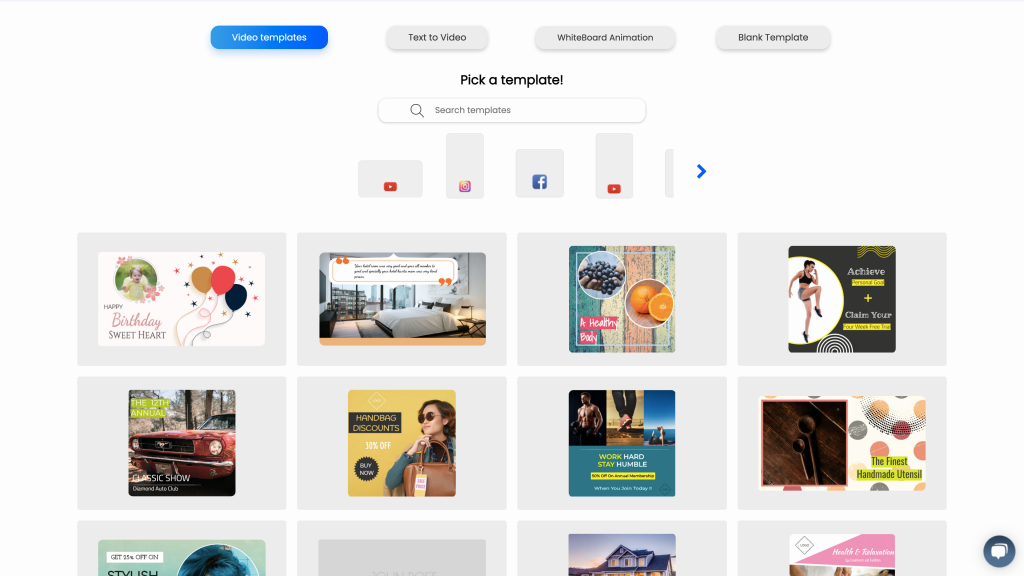This screenshot has height=576, width=1024.
Task: Select the landscape YouTube format
Action: point(390,179)
